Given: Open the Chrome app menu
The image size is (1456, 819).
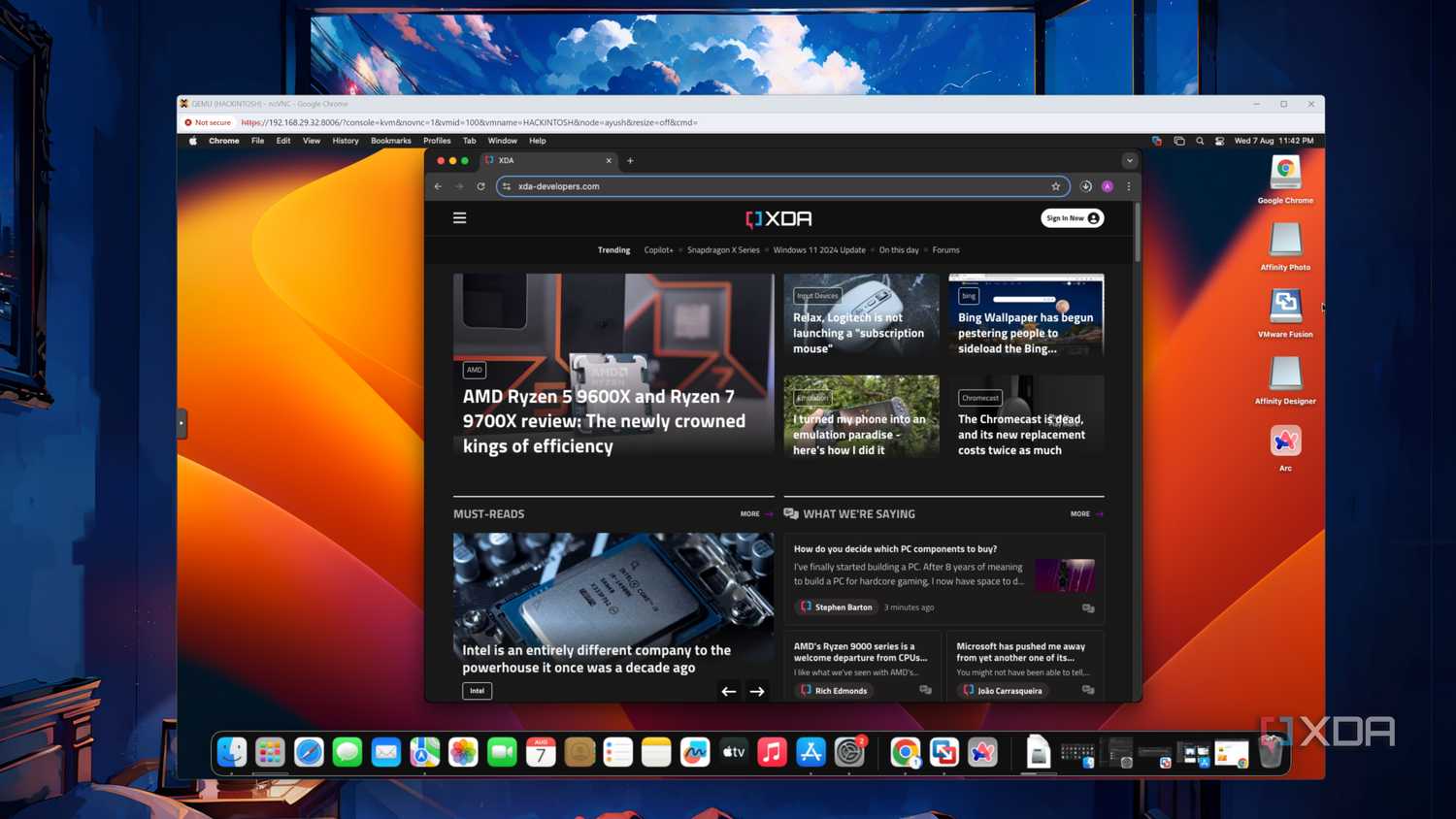Looking at the screenshot, I should click(x=224, y=141).
